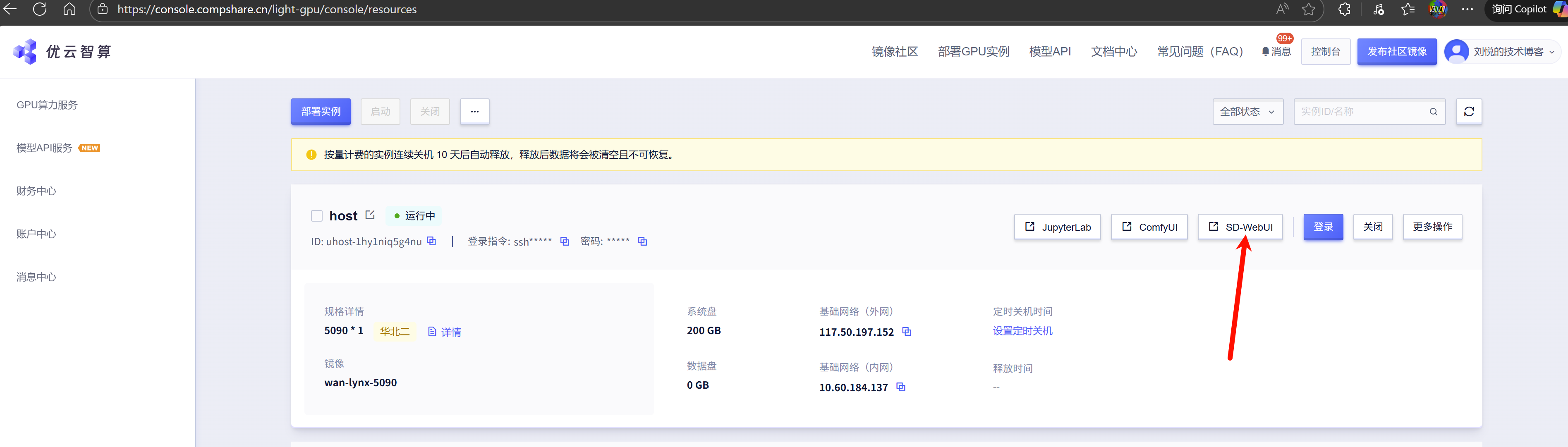Reload the page with the browser refresh icon
The image size is (1568, 447).
pyautogui.click(x=40, y=9)
